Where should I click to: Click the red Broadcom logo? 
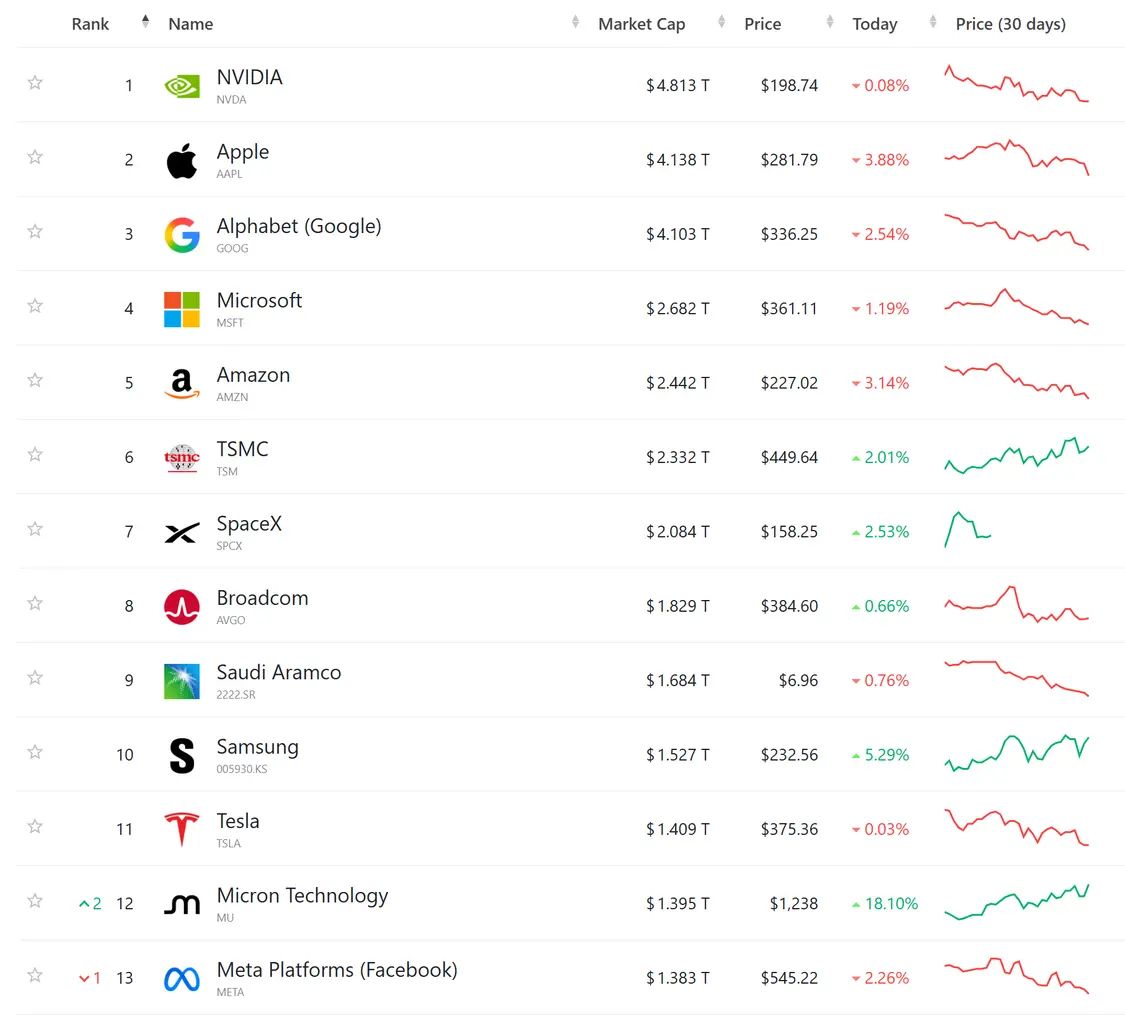[182, 607]
